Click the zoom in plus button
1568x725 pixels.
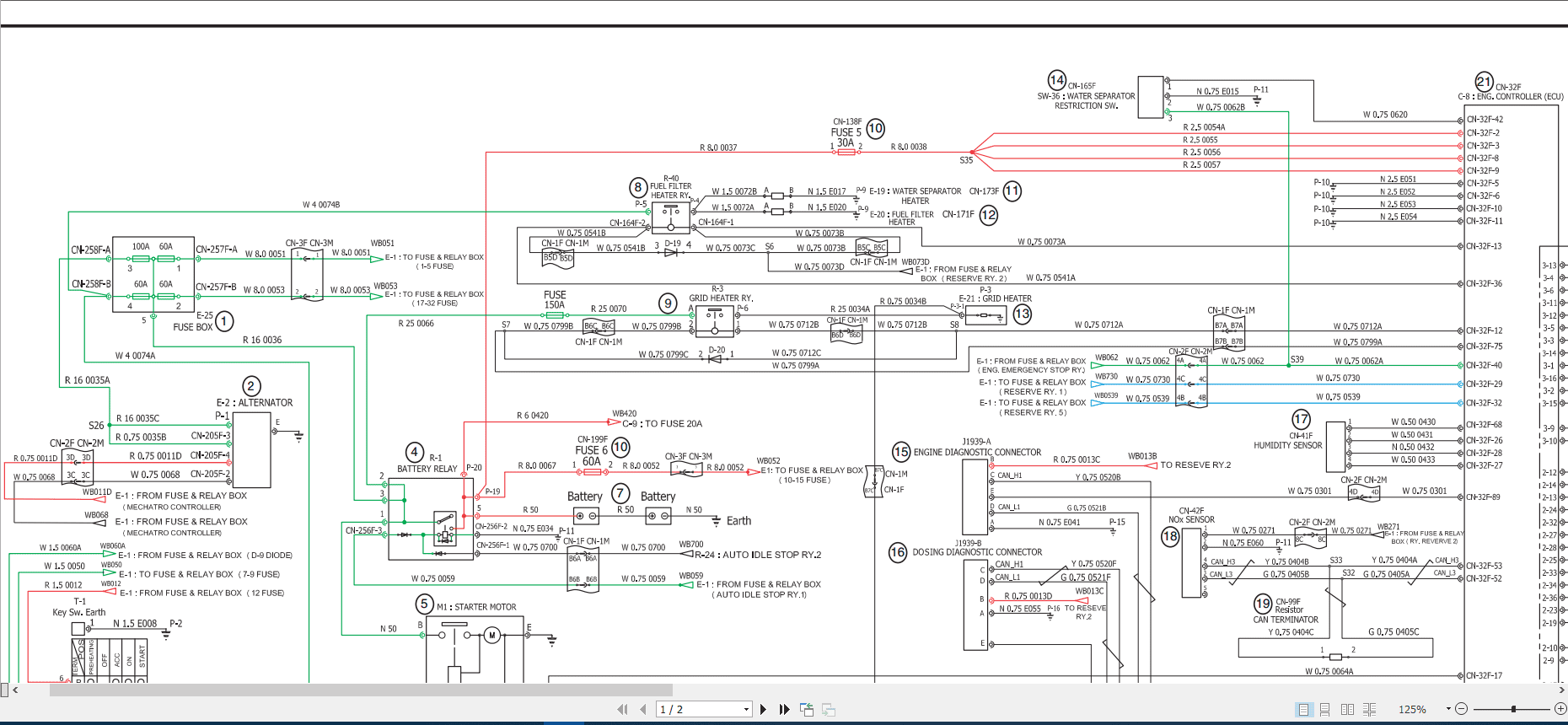tap(1560, 710)
